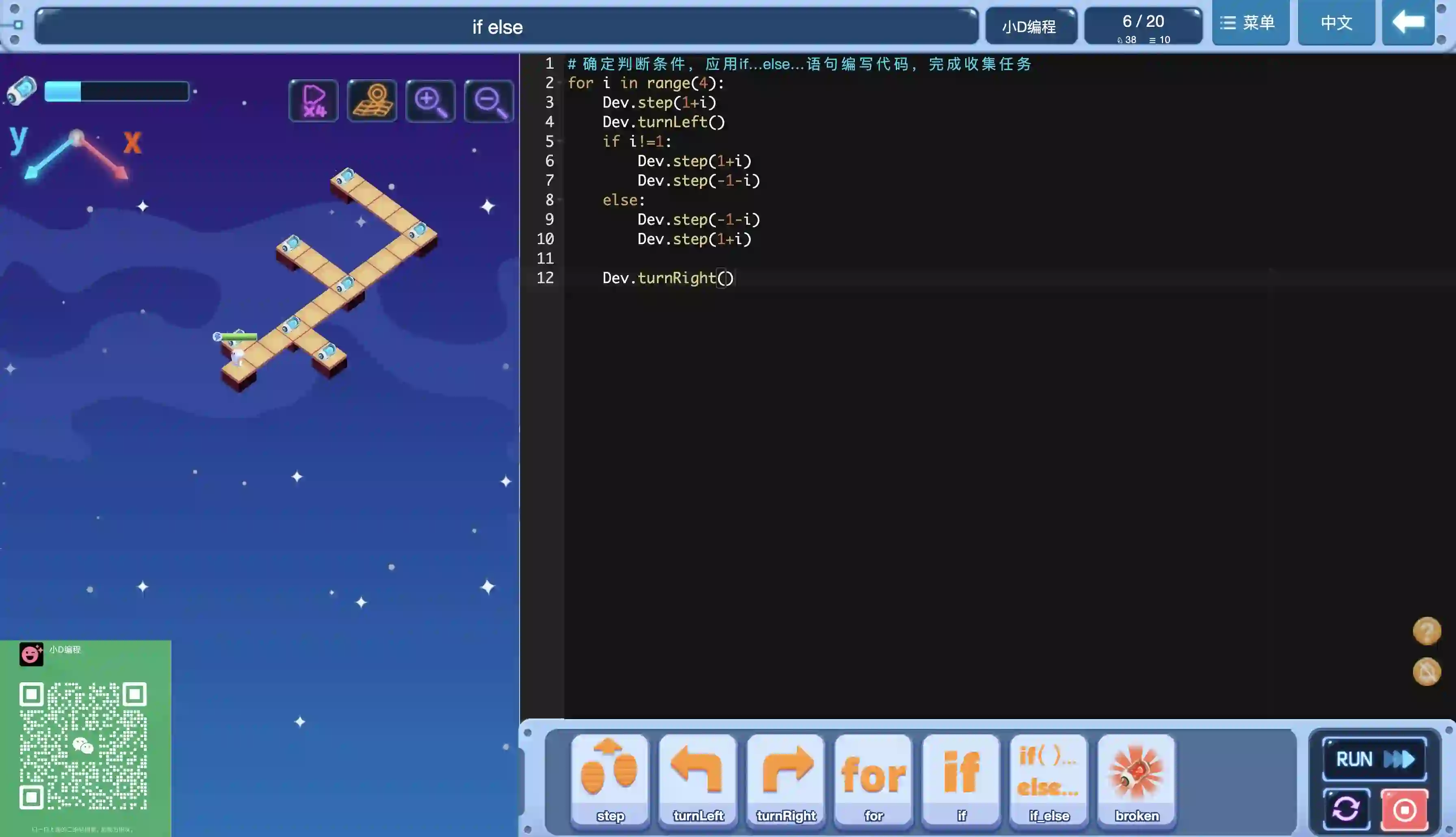Insert the turnRight command block
1456x837 pixels.
pos(785,779)
